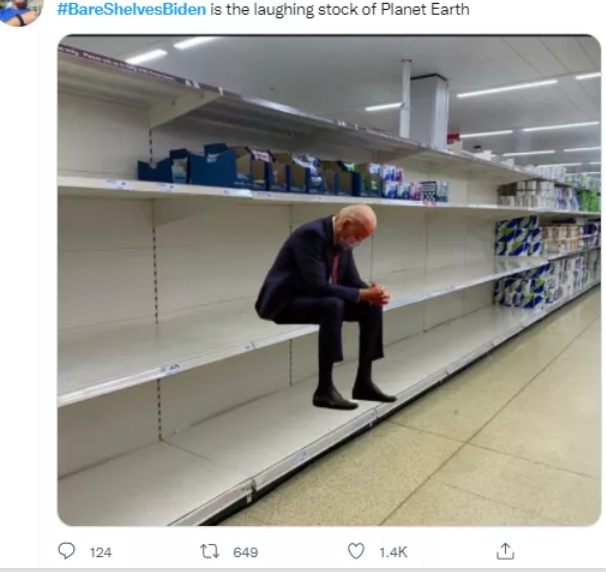Click the fluorescent ceiling lights in photo
606x572 pixels.
tap(507, 89)
